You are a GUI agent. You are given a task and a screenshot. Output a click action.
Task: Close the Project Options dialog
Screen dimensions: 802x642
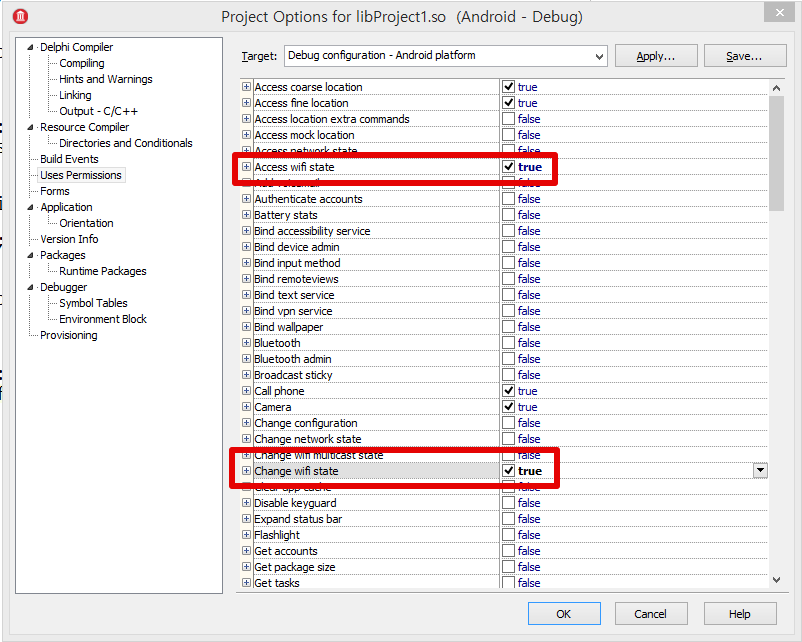click(779, 12)
